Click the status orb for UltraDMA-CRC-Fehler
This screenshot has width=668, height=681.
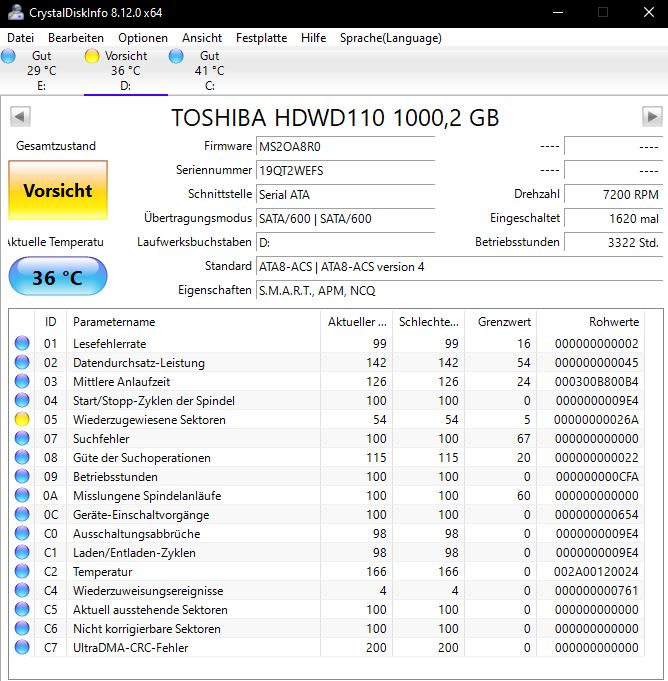point(22,647)
